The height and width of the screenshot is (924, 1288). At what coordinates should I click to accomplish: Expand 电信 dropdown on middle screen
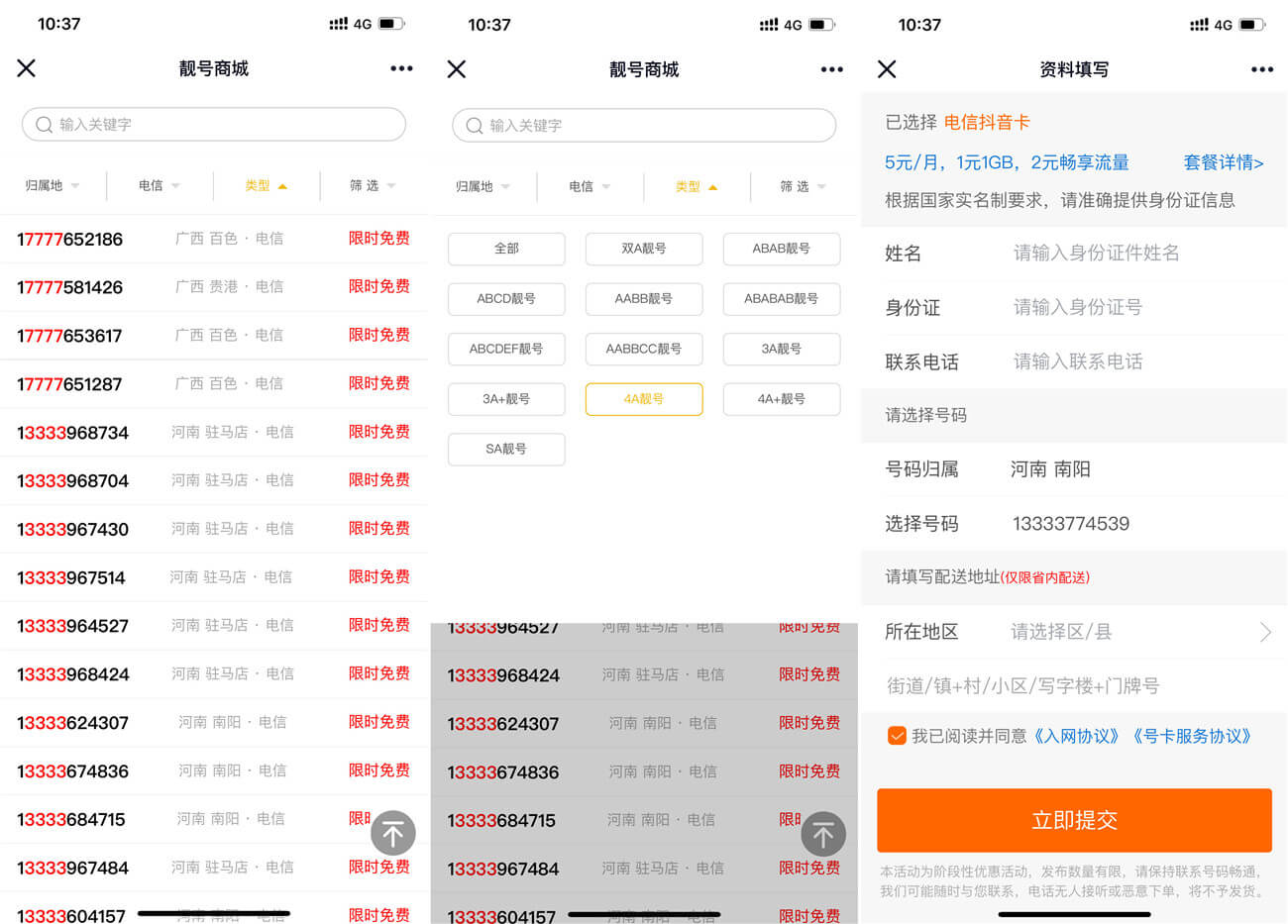[x=590, y=186]
